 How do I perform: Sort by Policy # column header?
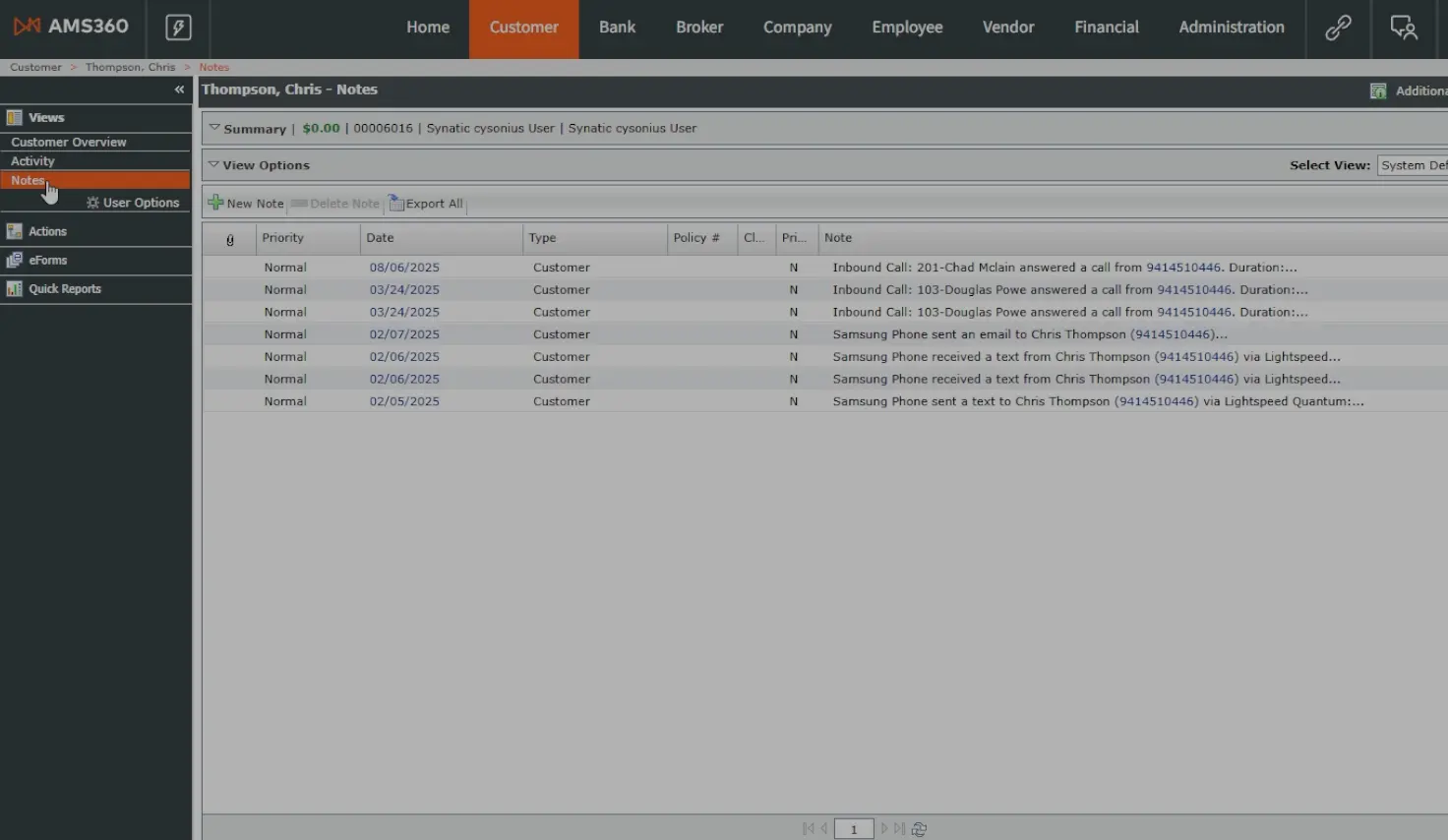point(702,238)
